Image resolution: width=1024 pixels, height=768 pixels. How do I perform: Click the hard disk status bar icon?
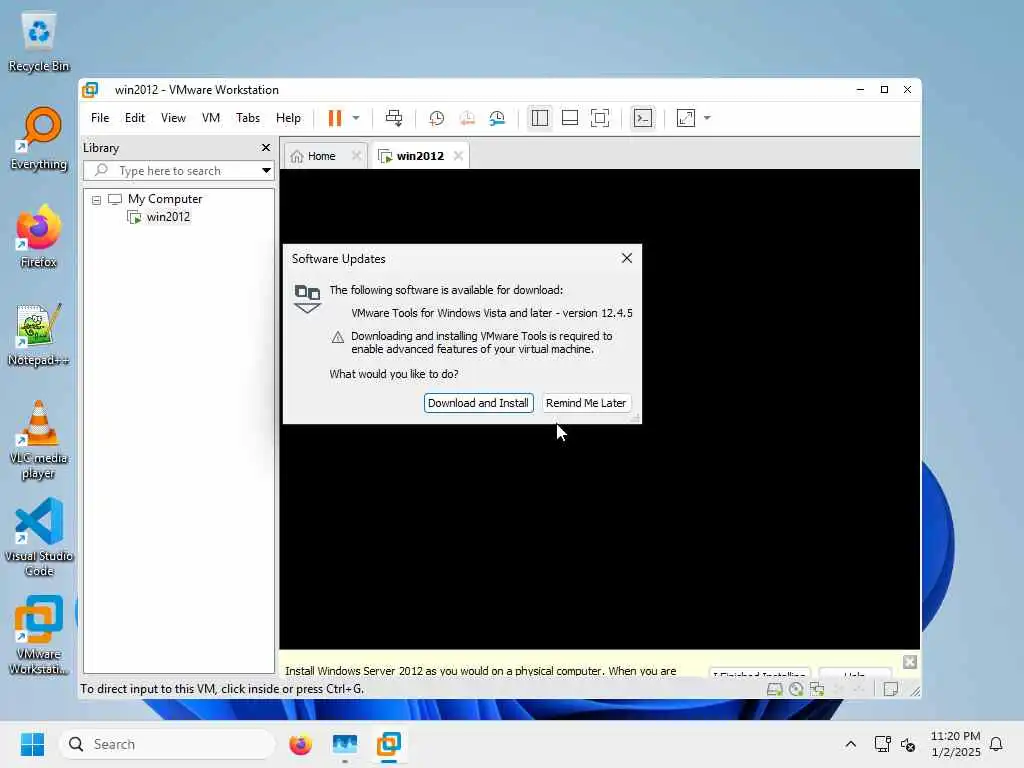(x=775, y=689)
